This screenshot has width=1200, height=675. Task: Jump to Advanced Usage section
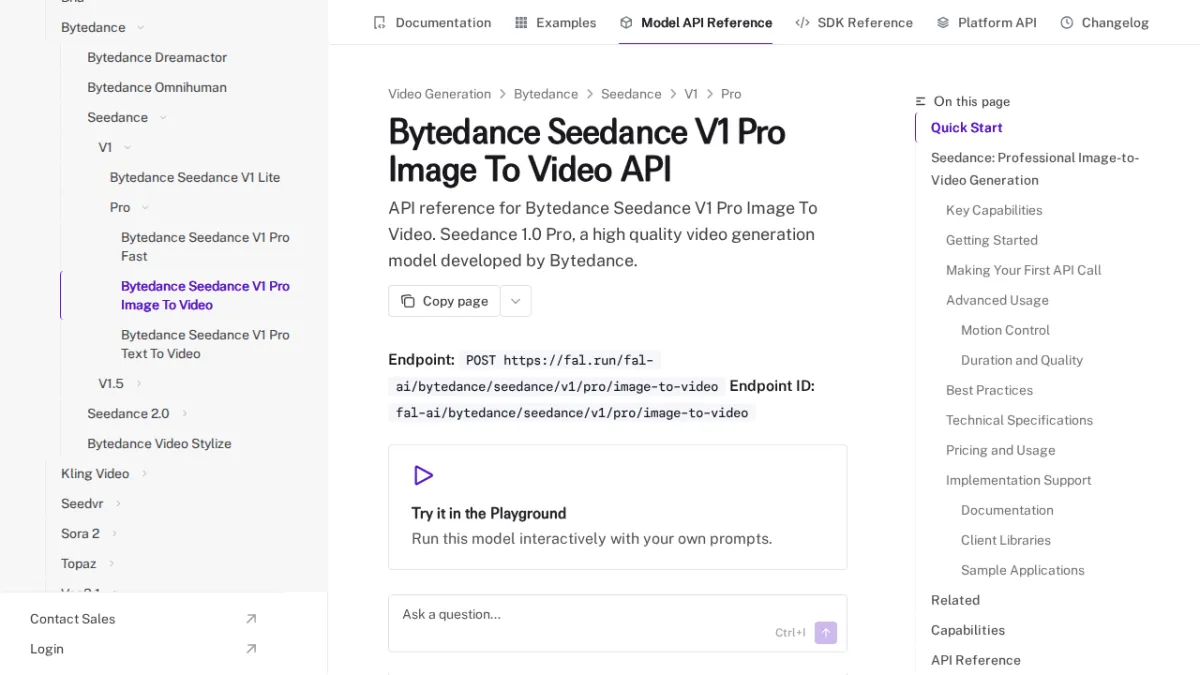(x=997, y=300)
